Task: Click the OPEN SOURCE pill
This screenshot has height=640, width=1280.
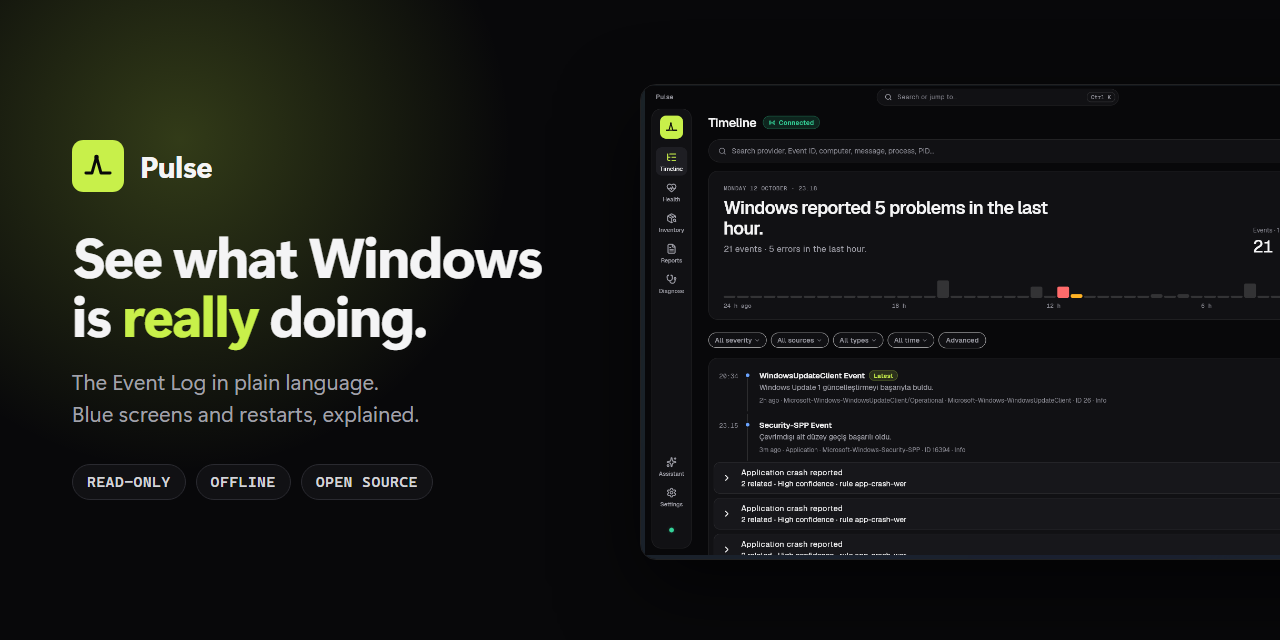Action: (x=367, y=482)
